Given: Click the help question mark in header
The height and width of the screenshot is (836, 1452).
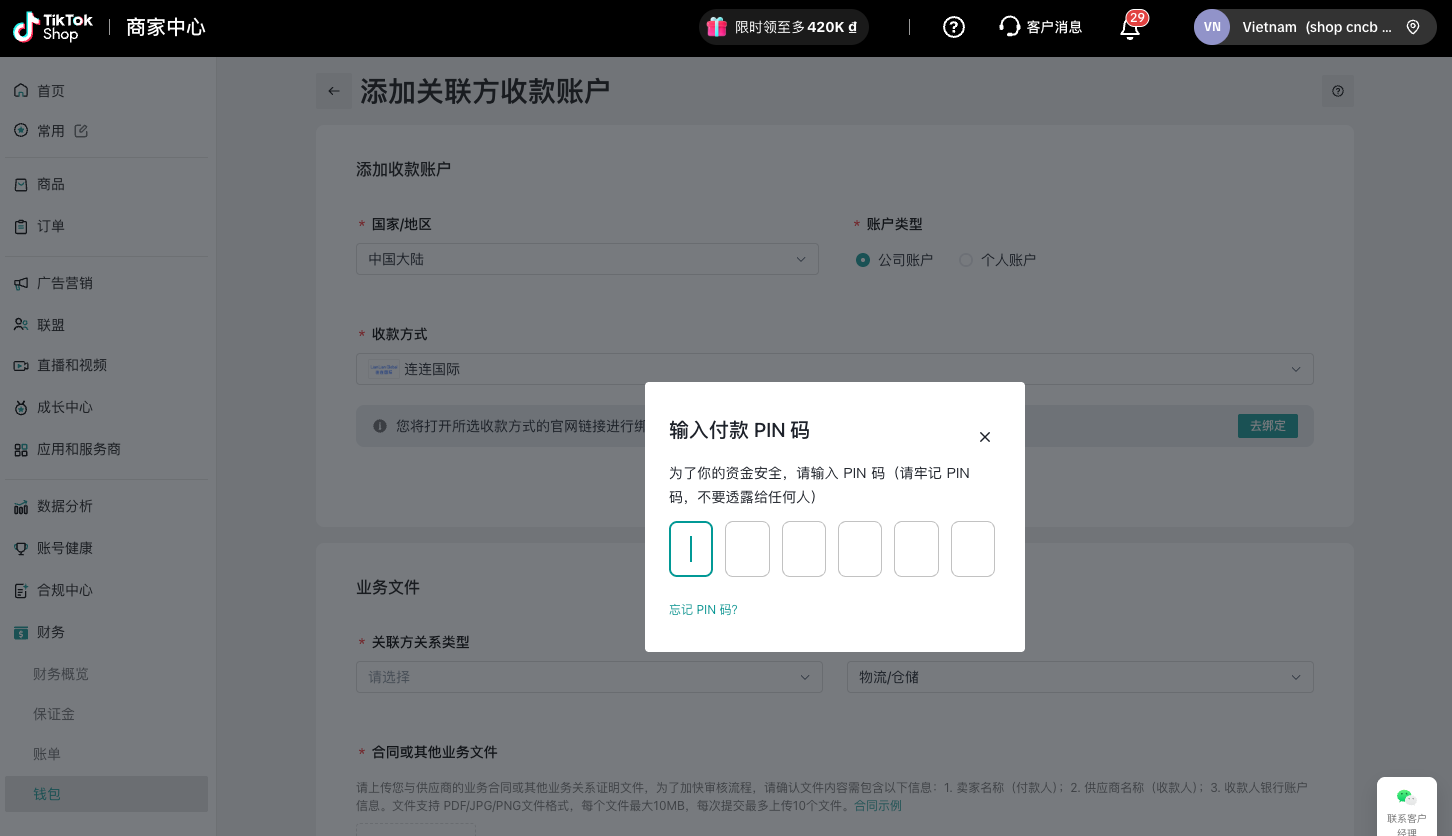Looking at the screenshot, I should click(x=954, y=27).
